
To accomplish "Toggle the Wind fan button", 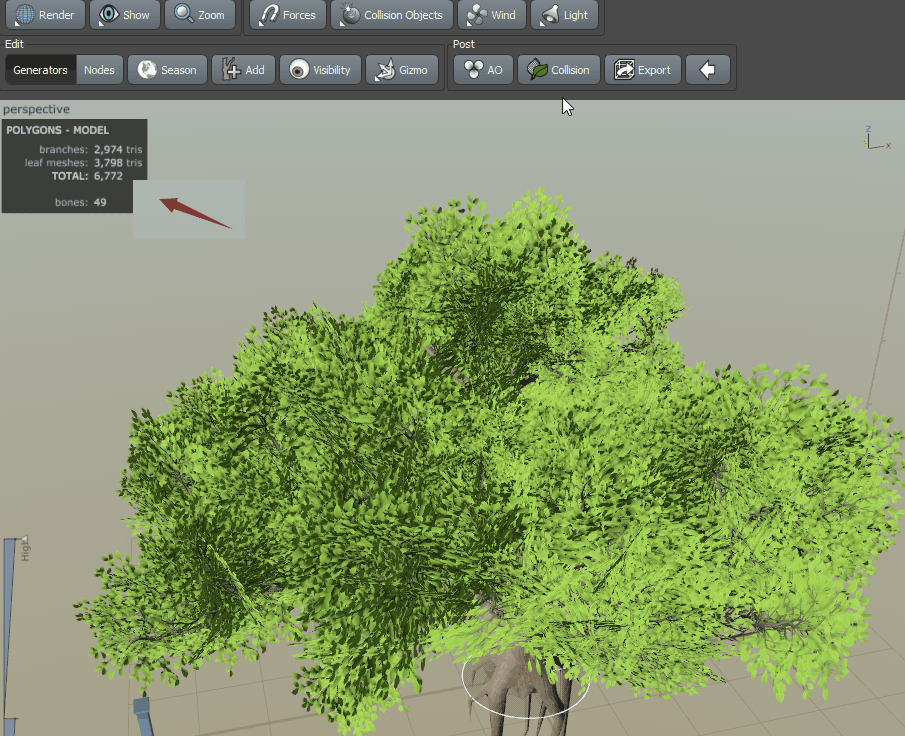I will [492, 14].
